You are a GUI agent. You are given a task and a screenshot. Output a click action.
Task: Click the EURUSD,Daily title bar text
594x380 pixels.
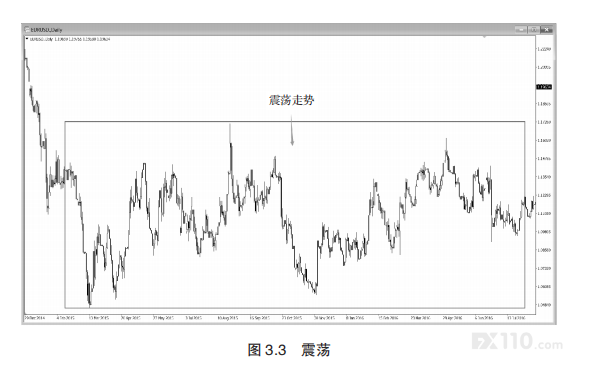tap(46, 30)
